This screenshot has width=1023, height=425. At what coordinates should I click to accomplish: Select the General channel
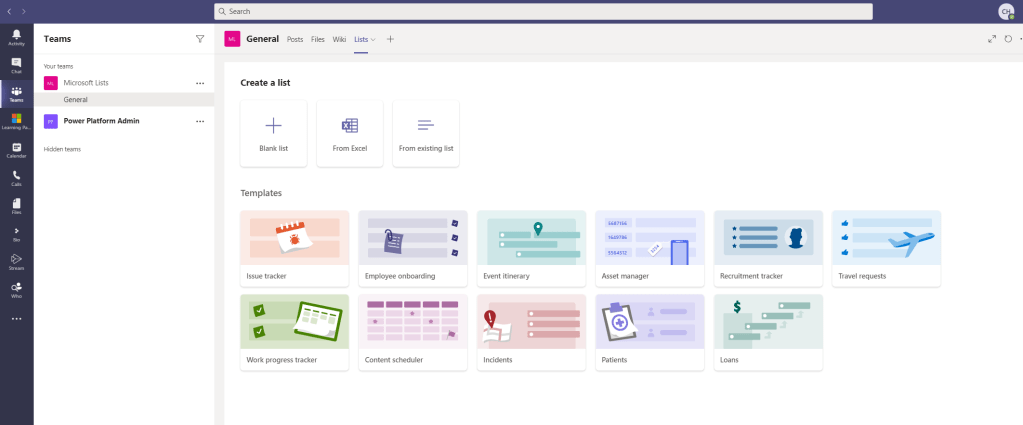pos(76,100)
